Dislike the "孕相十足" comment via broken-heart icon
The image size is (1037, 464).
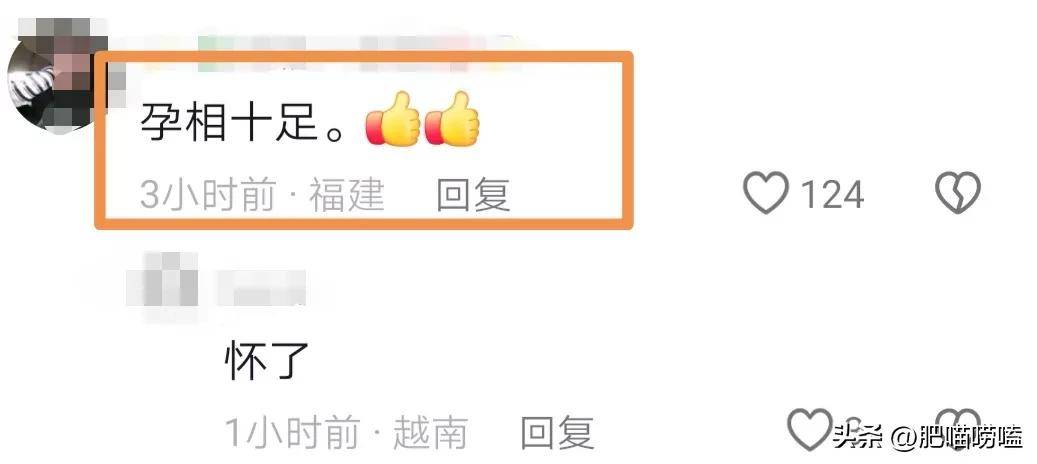[x=958, y=193]
